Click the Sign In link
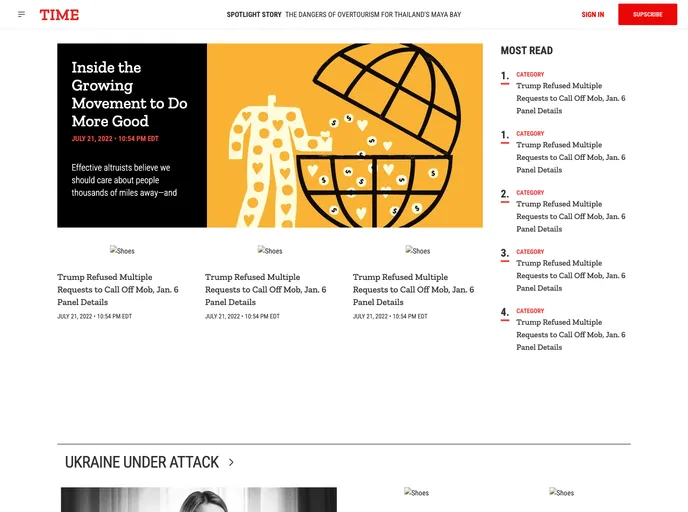 pyautogui.click(x=592, y=15)
